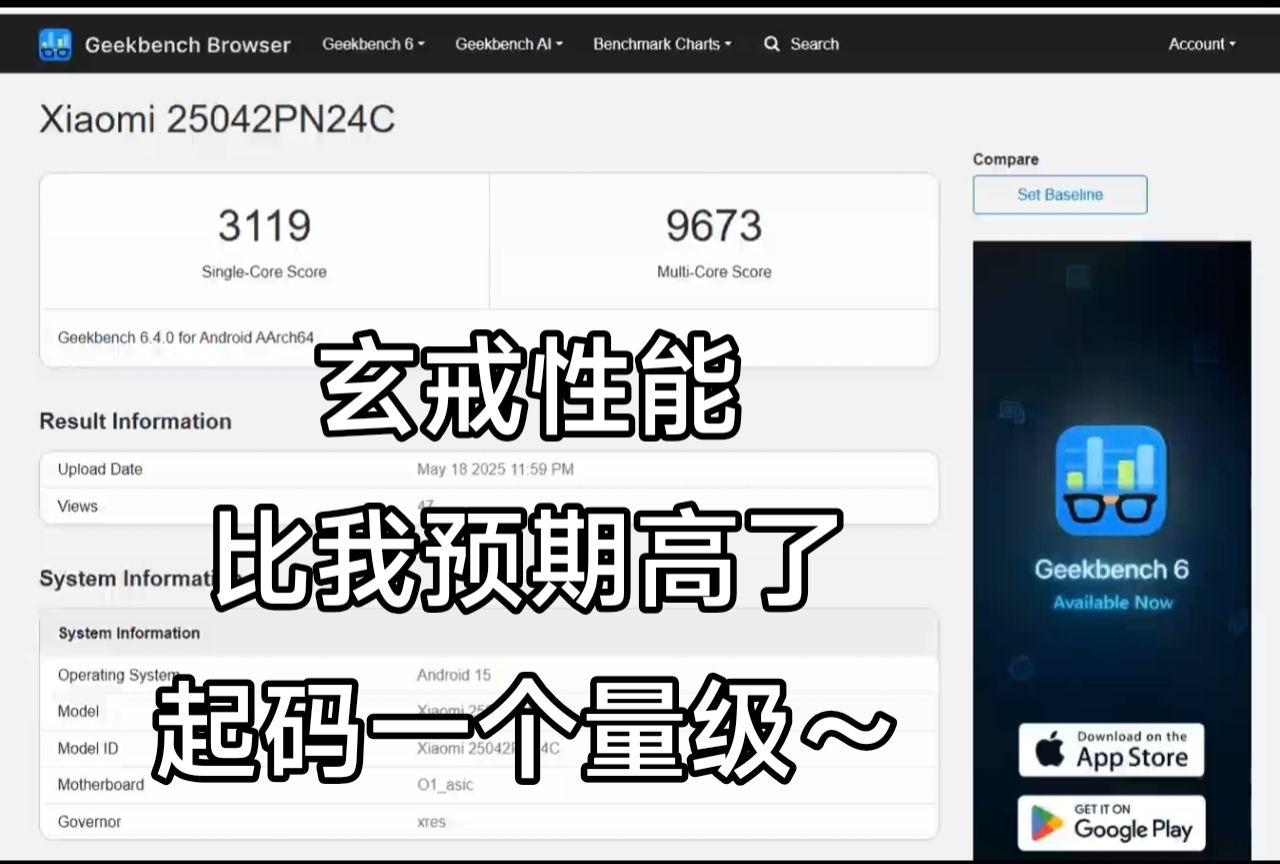The width and height of the screenshot is (1280, 864).
Task: Click the Android 15 value
Action: point(454,675)
